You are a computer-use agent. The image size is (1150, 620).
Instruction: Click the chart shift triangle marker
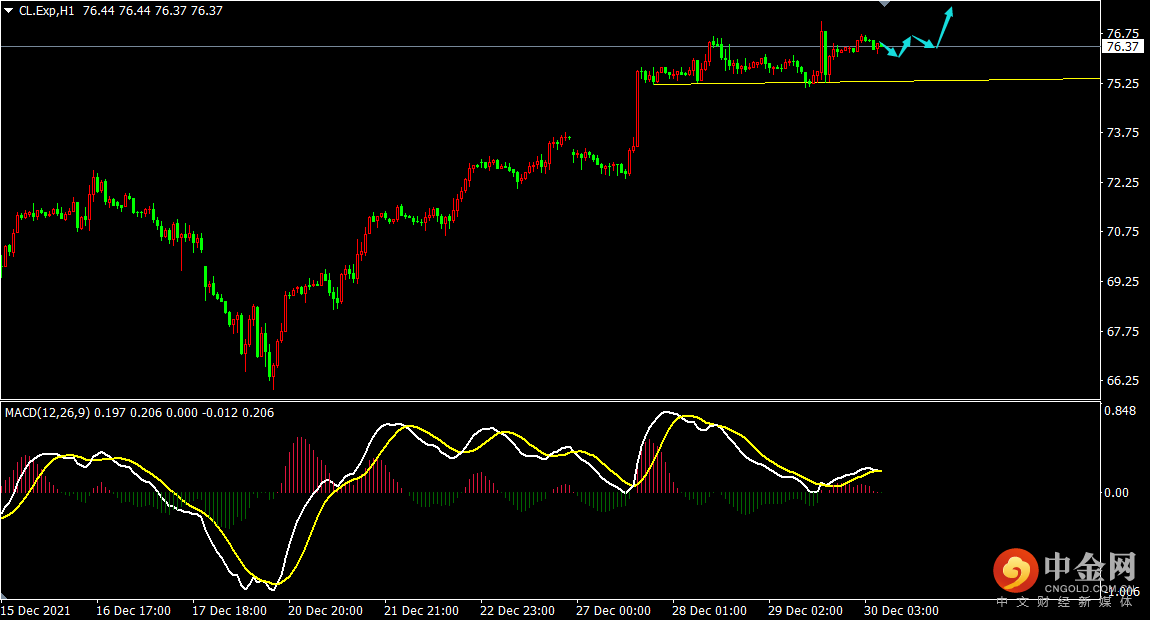point(885,4)
